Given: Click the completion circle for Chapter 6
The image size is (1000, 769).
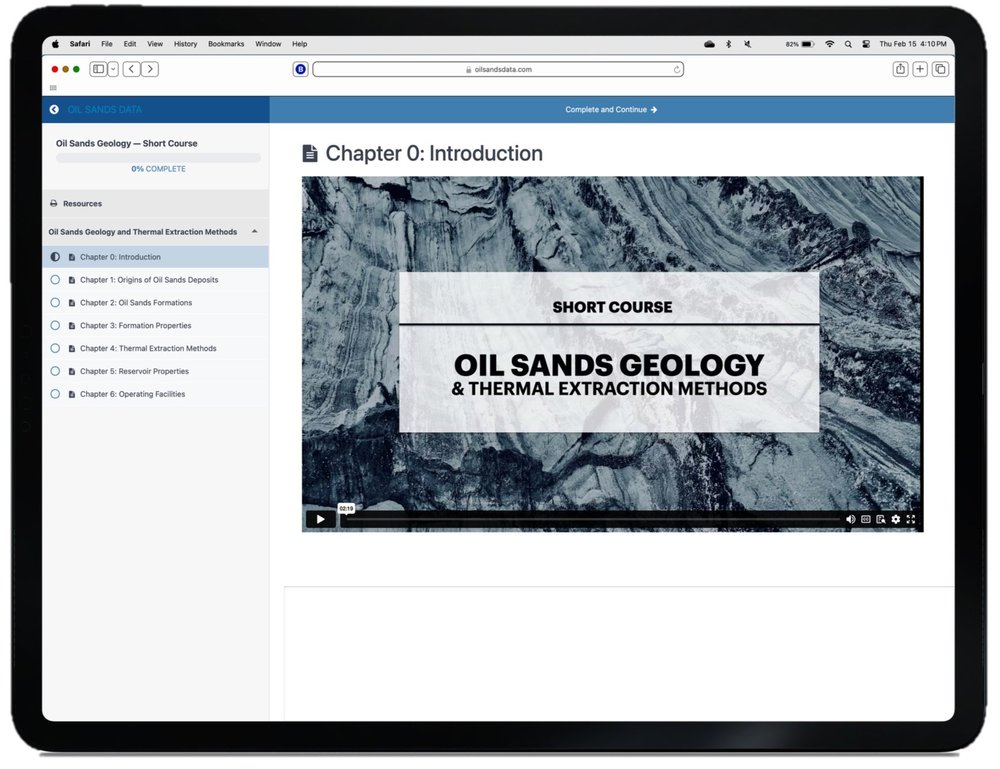Looking at the screenshot, I should tap(55, 394).
